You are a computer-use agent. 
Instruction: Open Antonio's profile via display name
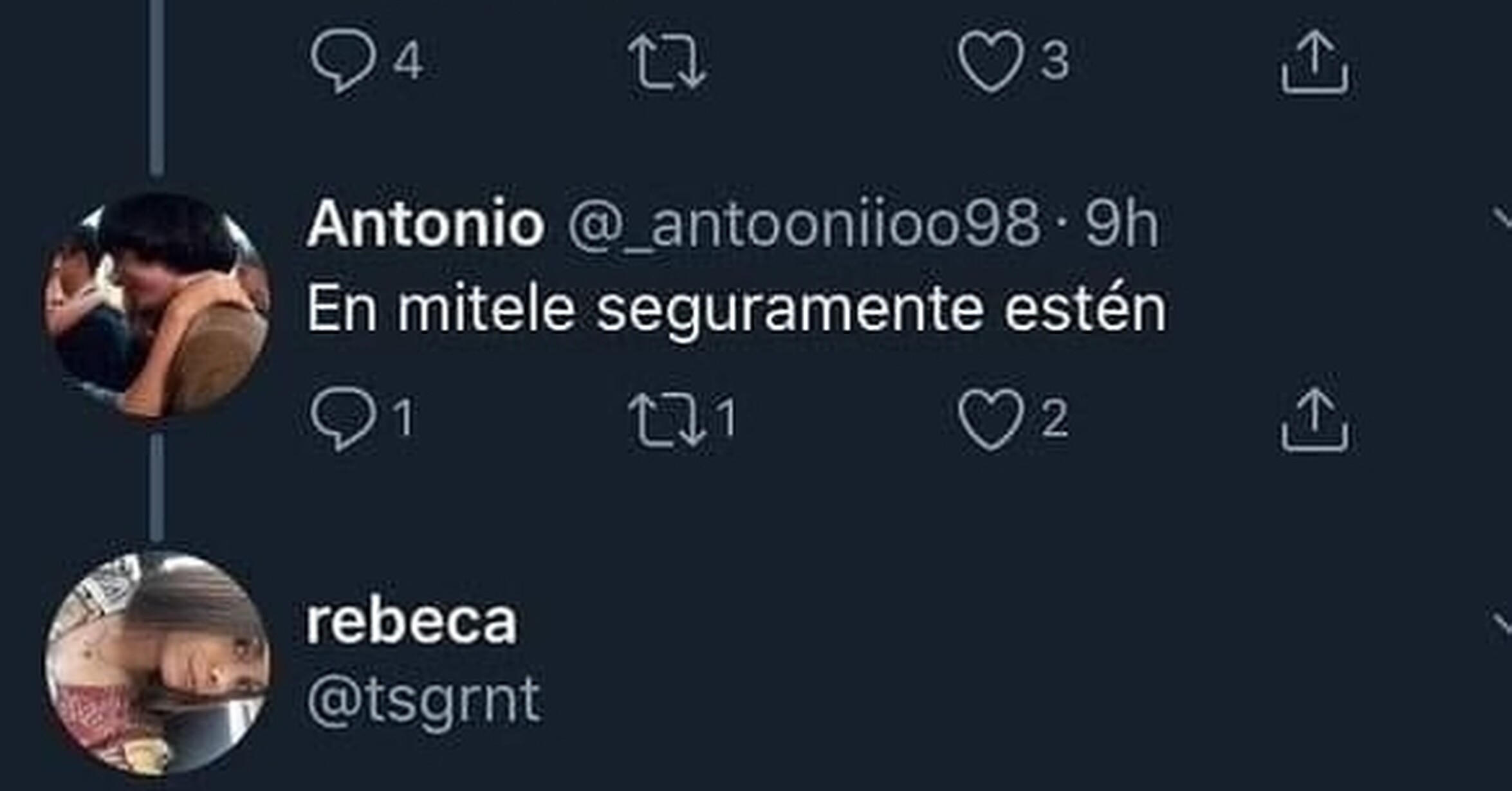[x=425, y=224]
